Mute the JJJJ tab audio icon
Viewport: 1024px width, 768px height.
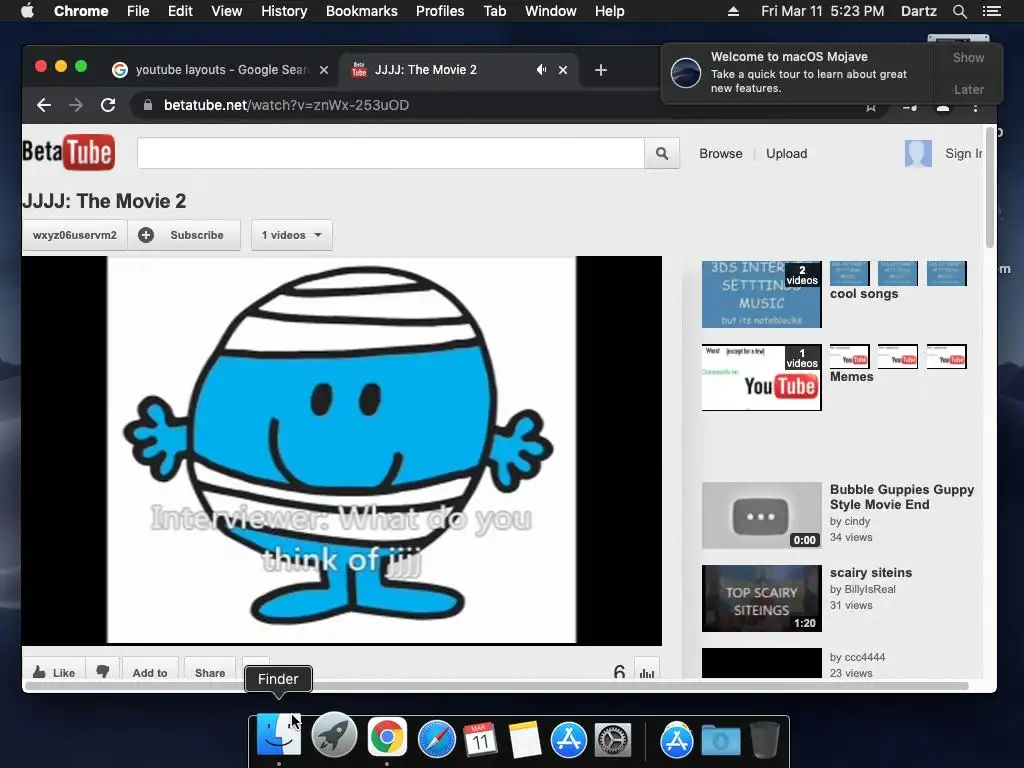(541, 69)
